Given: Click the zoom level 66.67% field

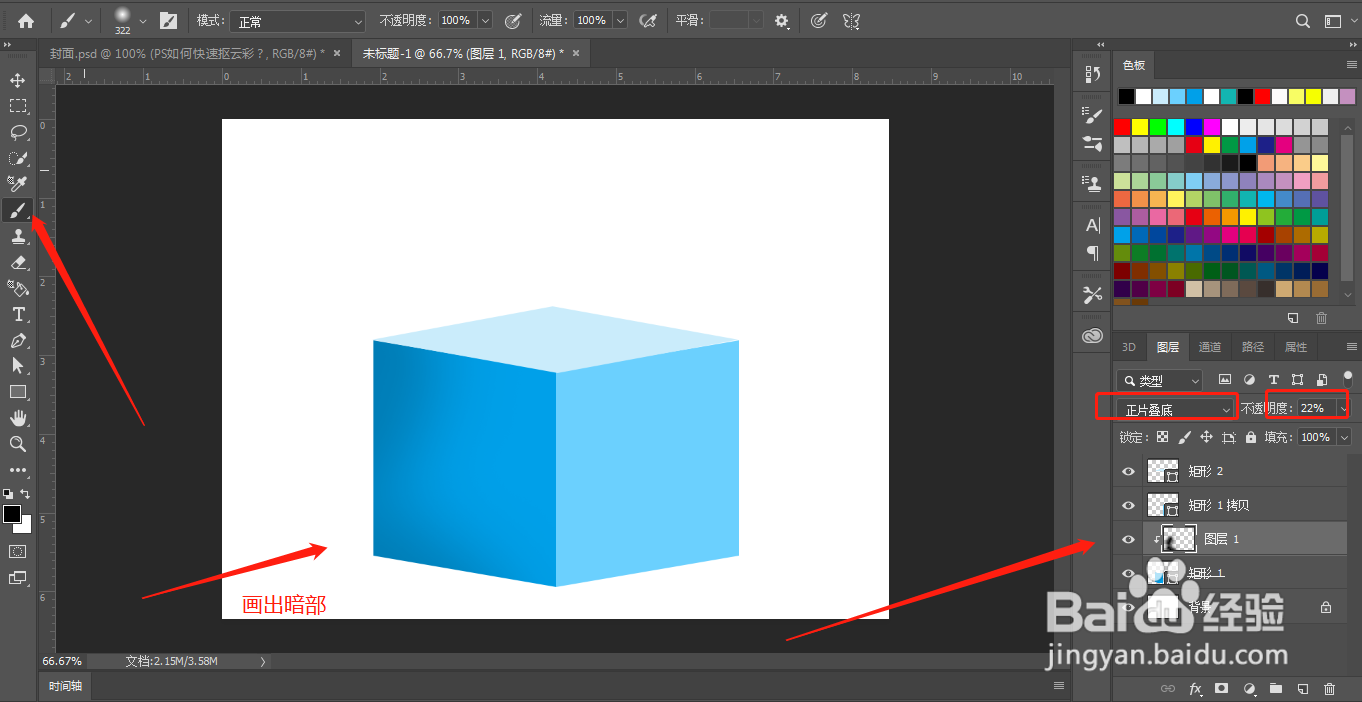Looking at the screenshot, I should coord(63,661).
